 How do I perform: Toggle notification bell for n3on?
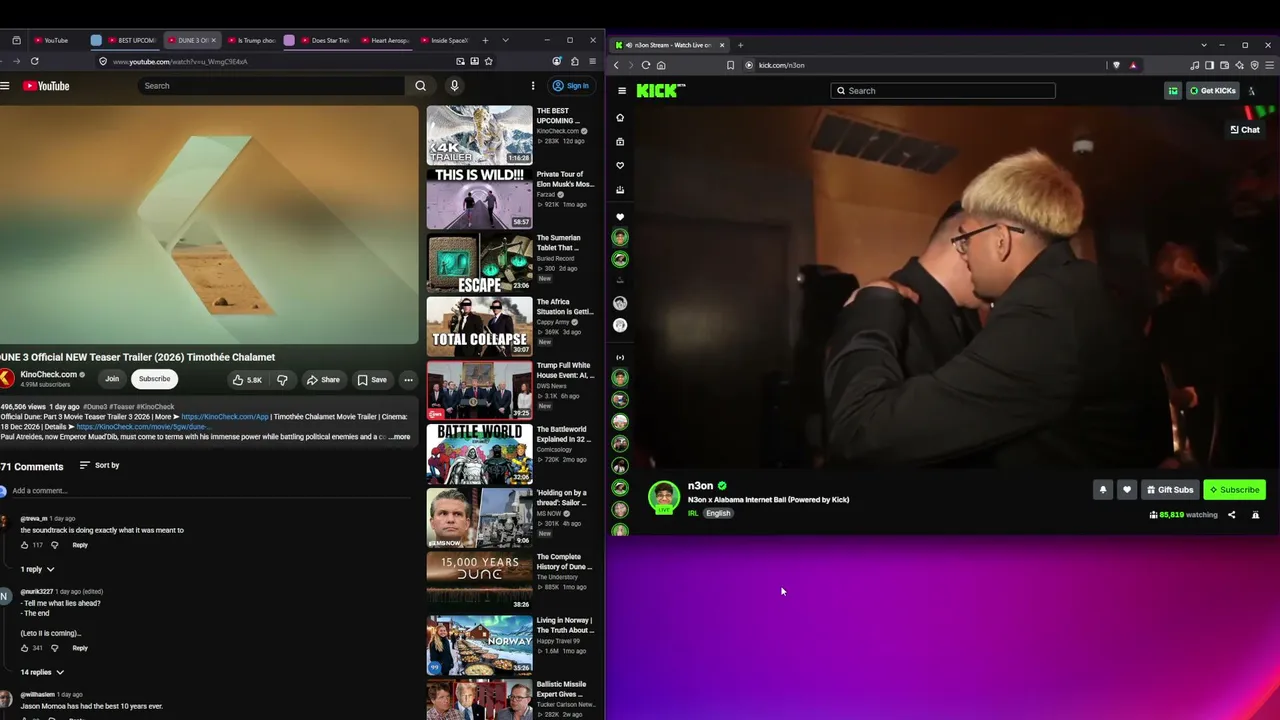pyautogui.click(x=1103, y=490)
